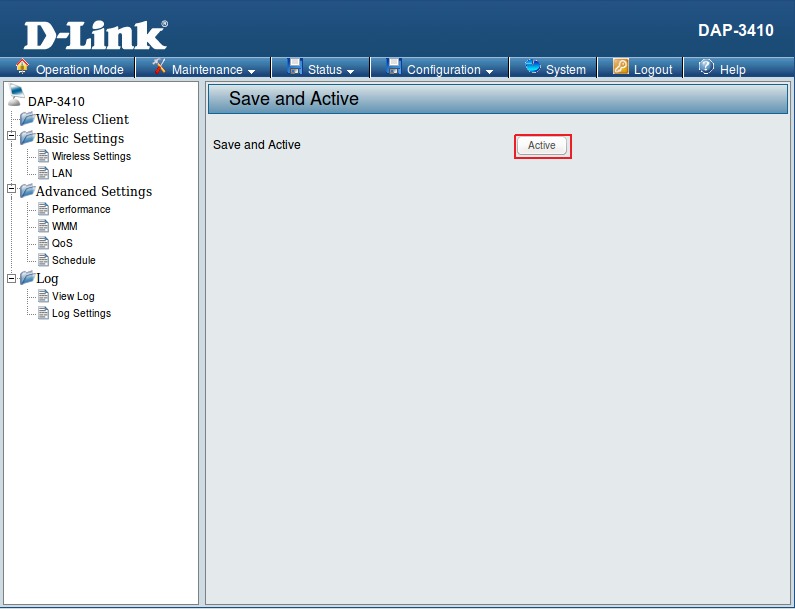Viewport: 795px width, 609px height.
Task: Select View Log in sidebar
Action: pos(73,296)
